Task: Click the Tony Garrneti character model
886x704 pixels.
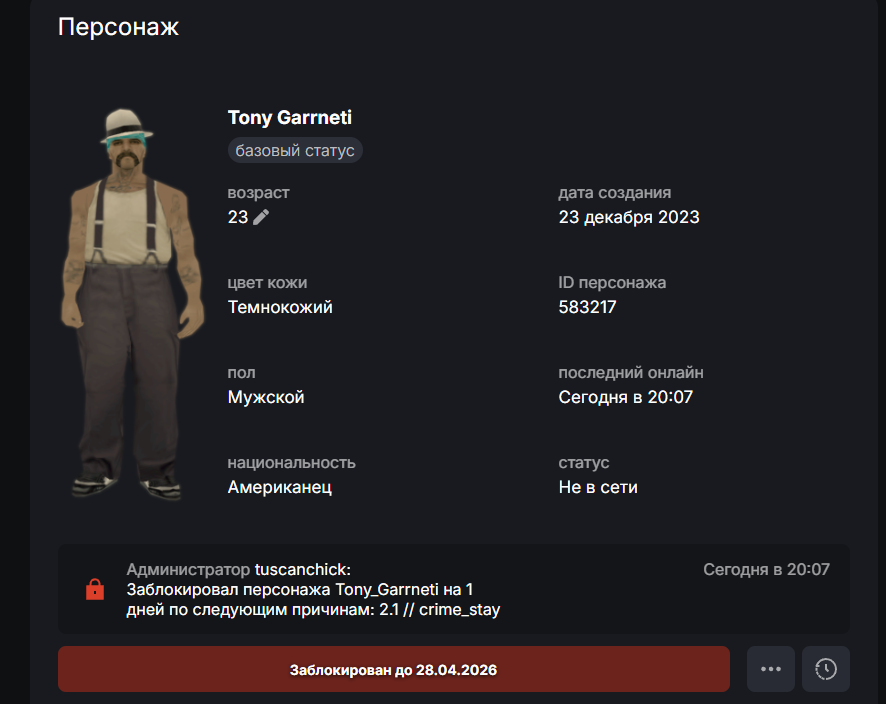Action: (x=132, y=304)
